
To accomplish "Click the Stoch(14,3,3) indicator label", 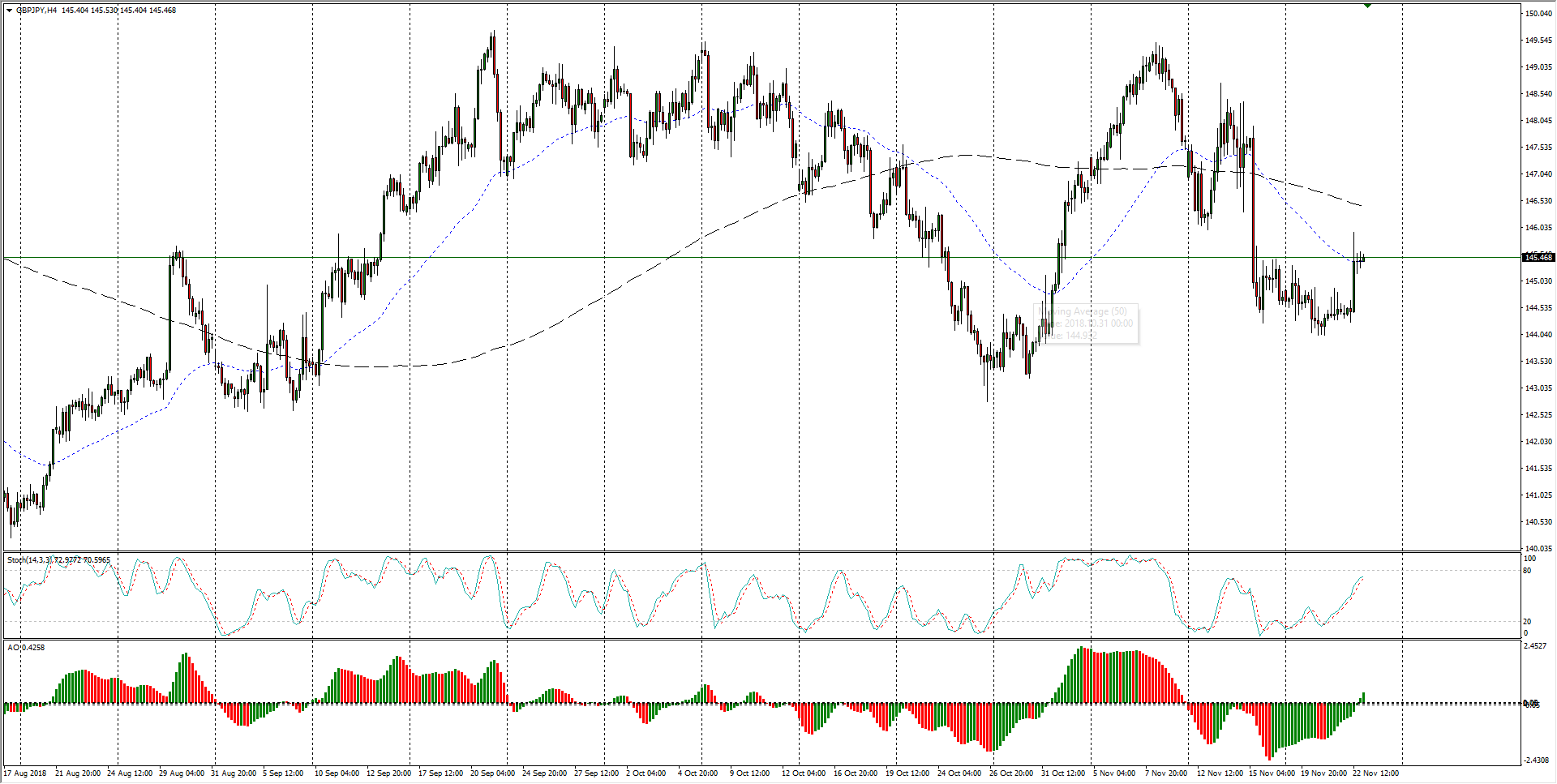I will click(x=29, y=560).
